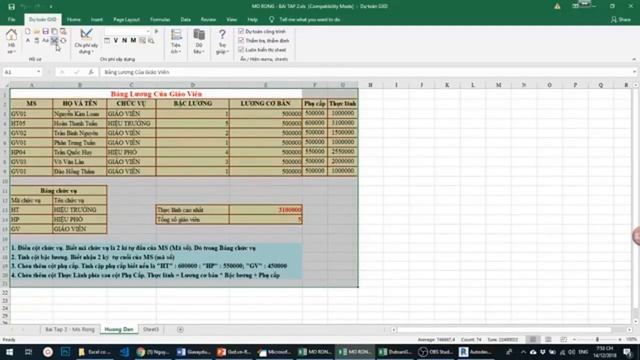
Task: Click the vertical scrollbar
Action: pos(636,198)
